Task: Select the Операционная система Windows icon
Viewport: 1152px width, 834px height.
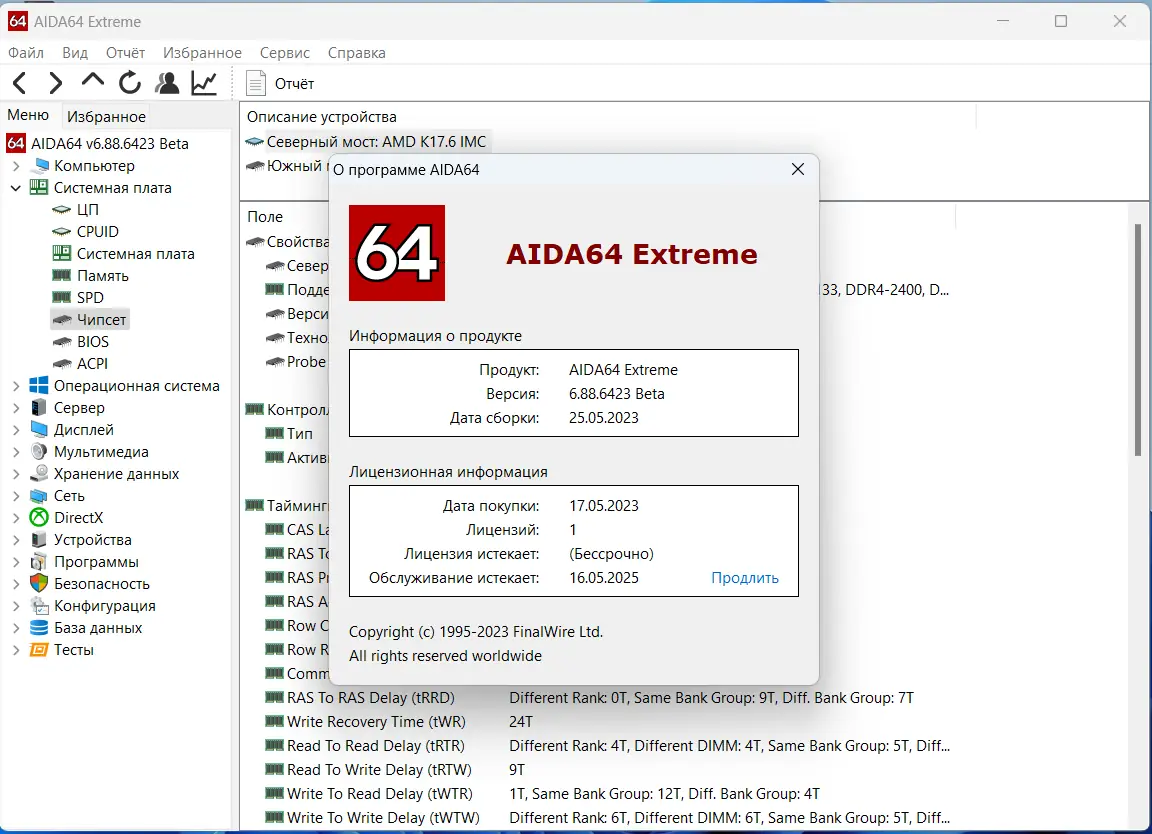Action: (x=39, y=385)
